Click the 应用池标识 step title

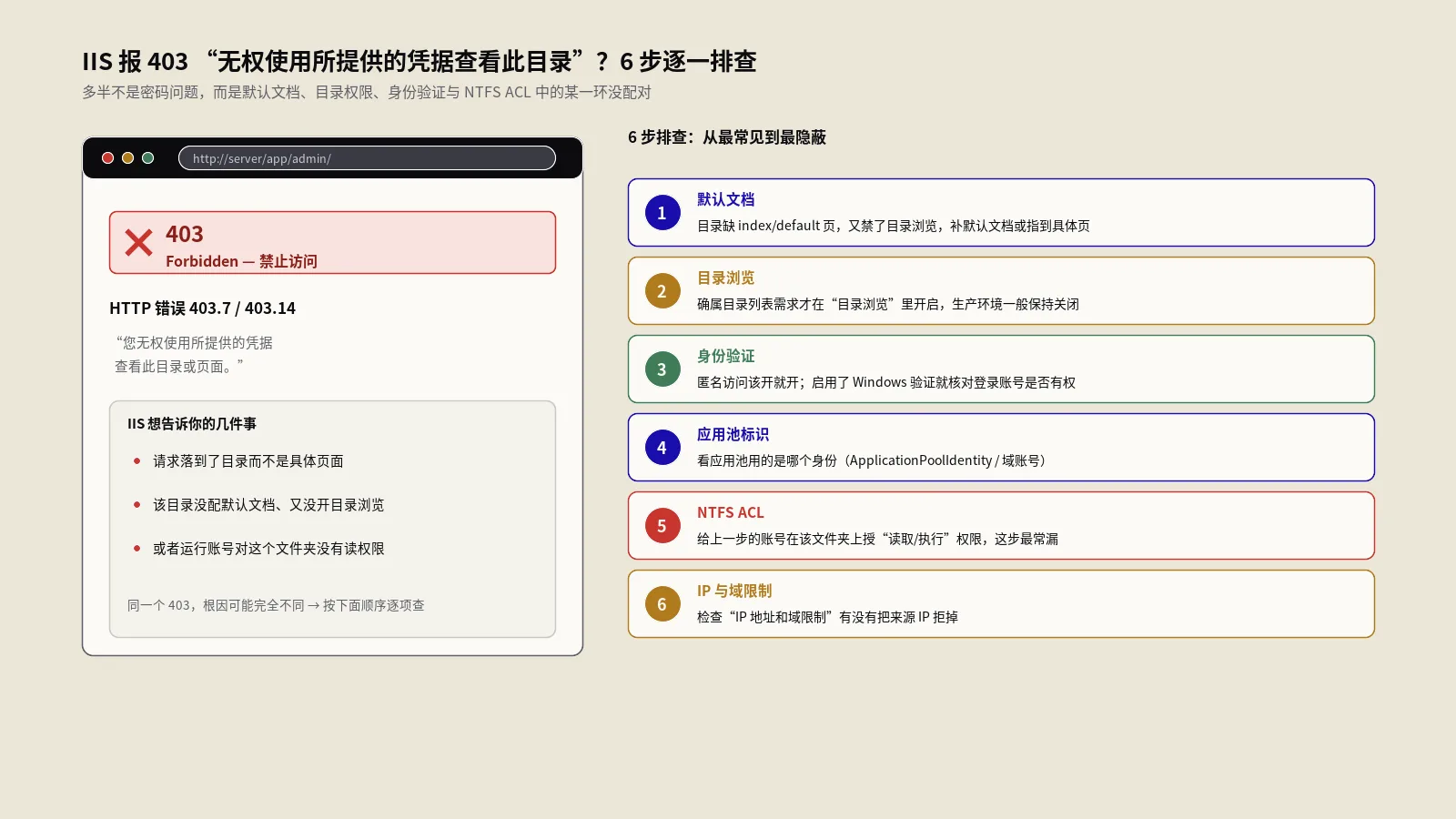[733, 434]
